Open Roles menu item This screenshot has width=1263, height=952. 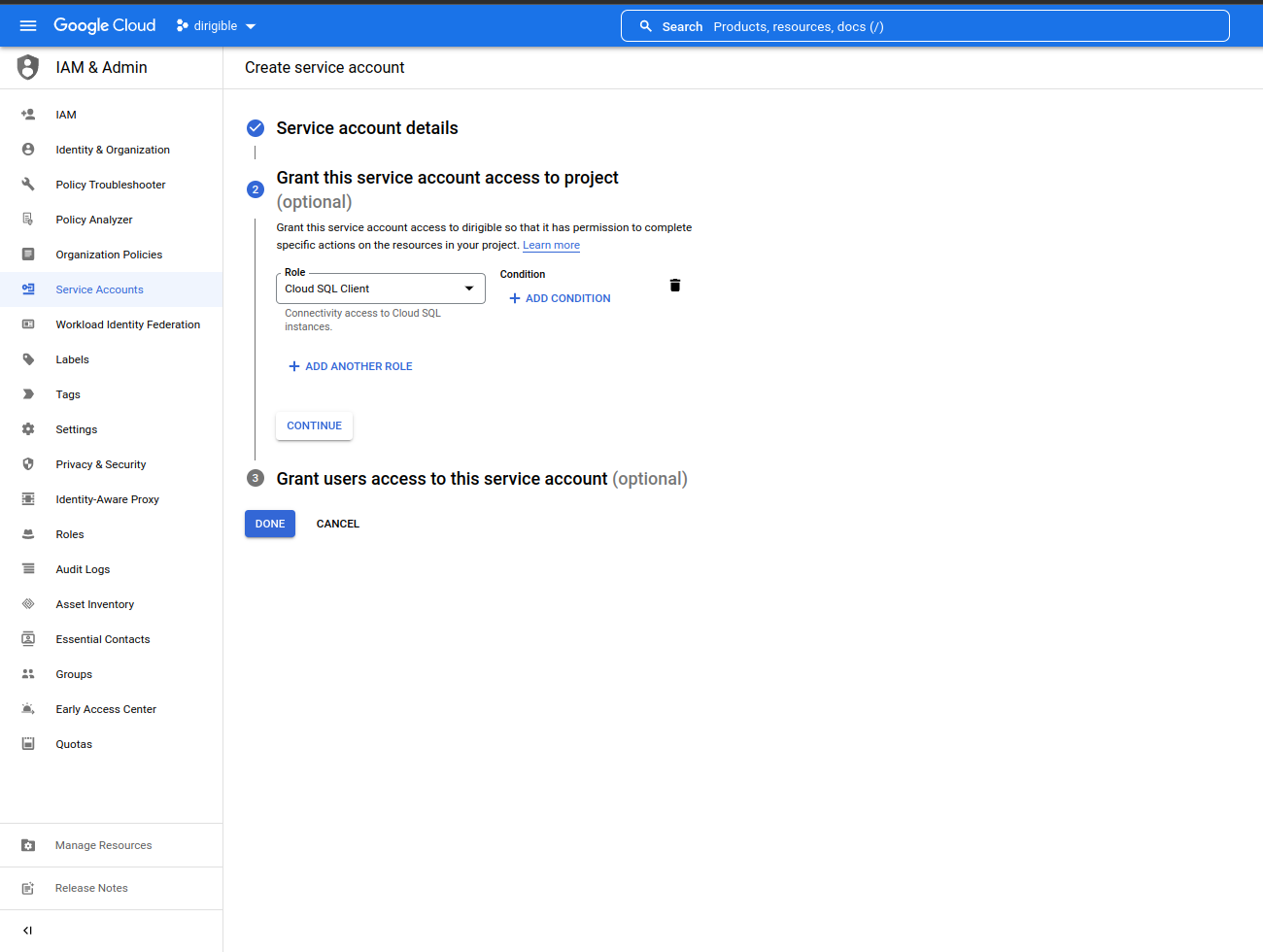[112, 534]
